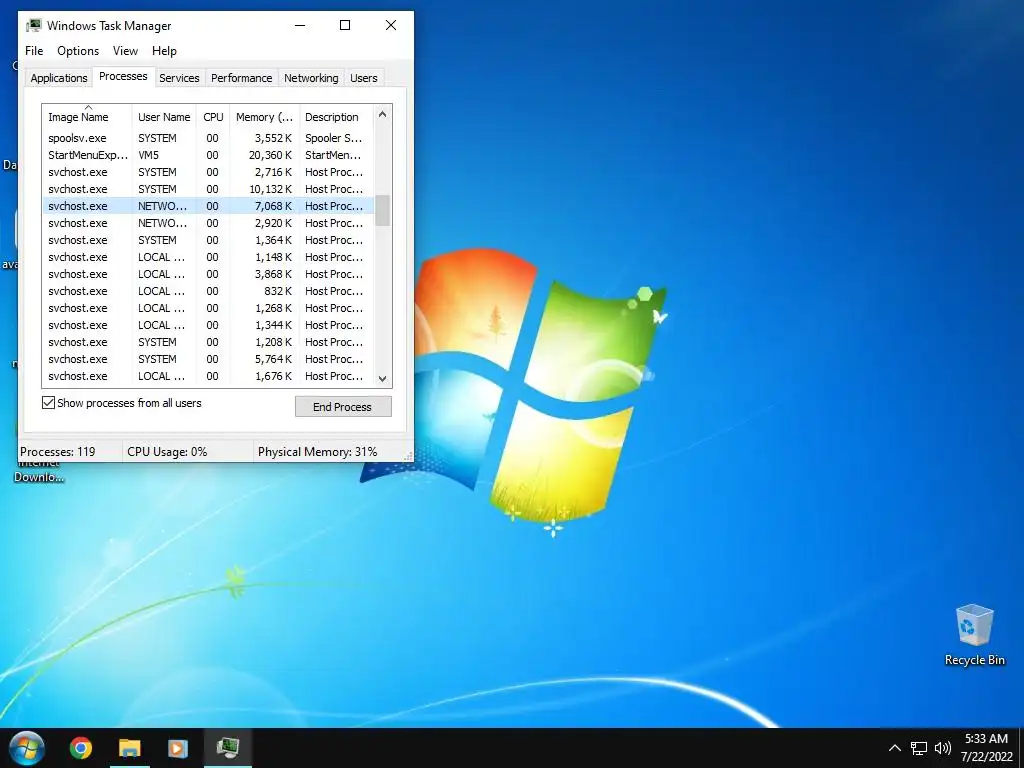The image size is (1024, 768).
Task: Click CPU Usage: 0% status entry
Action: point(167,451)
